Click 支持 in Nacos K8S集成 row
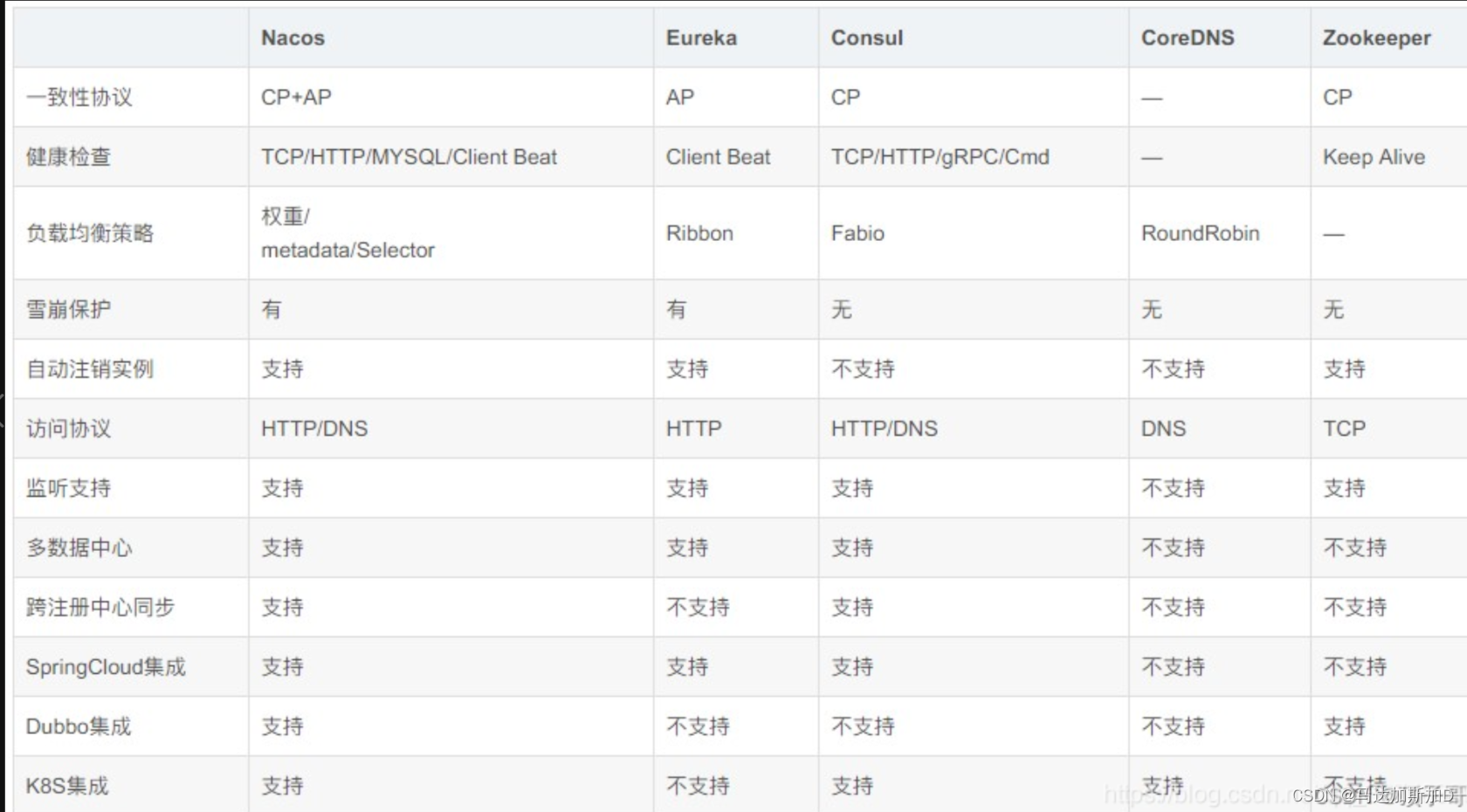This screenshot has width=1467, height=812. click(x=282, y=786)
